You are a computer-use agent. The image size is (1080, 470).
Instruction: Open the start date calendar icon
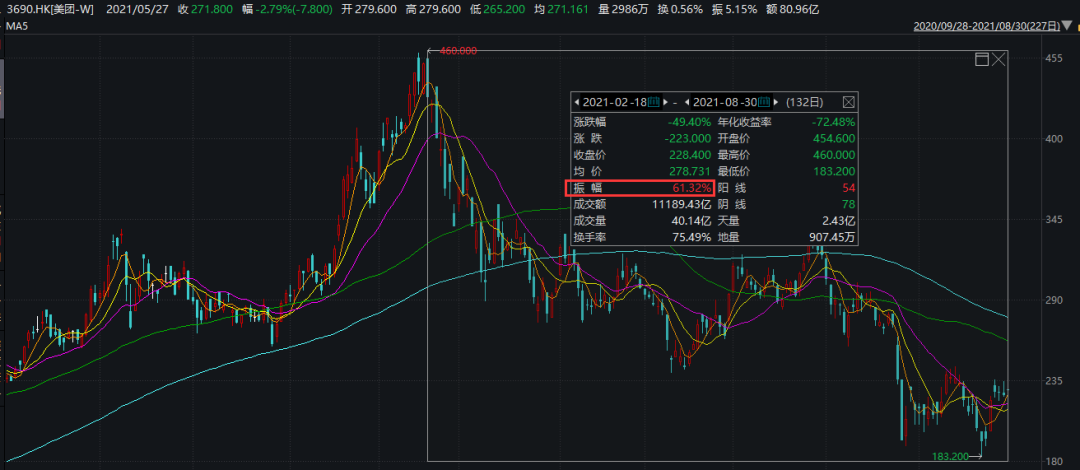654,102
